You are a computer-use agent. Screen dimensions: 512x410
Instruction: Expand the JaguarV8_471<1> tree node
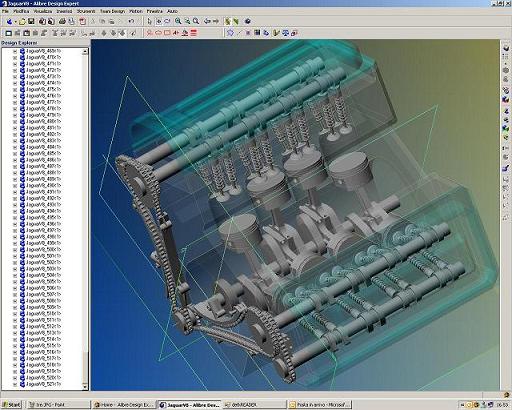15,64
